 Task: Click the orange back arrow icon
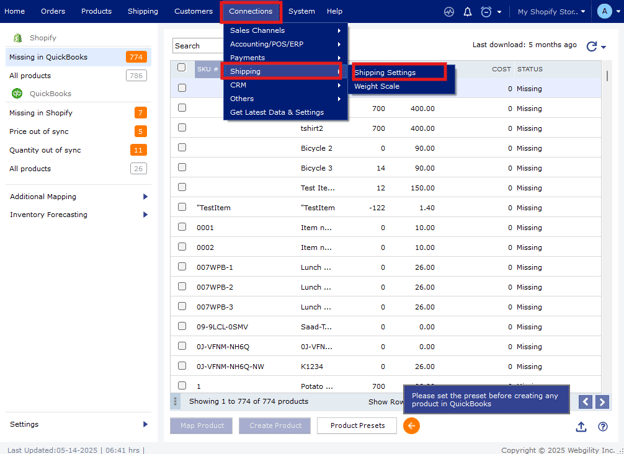pos(411,426)
